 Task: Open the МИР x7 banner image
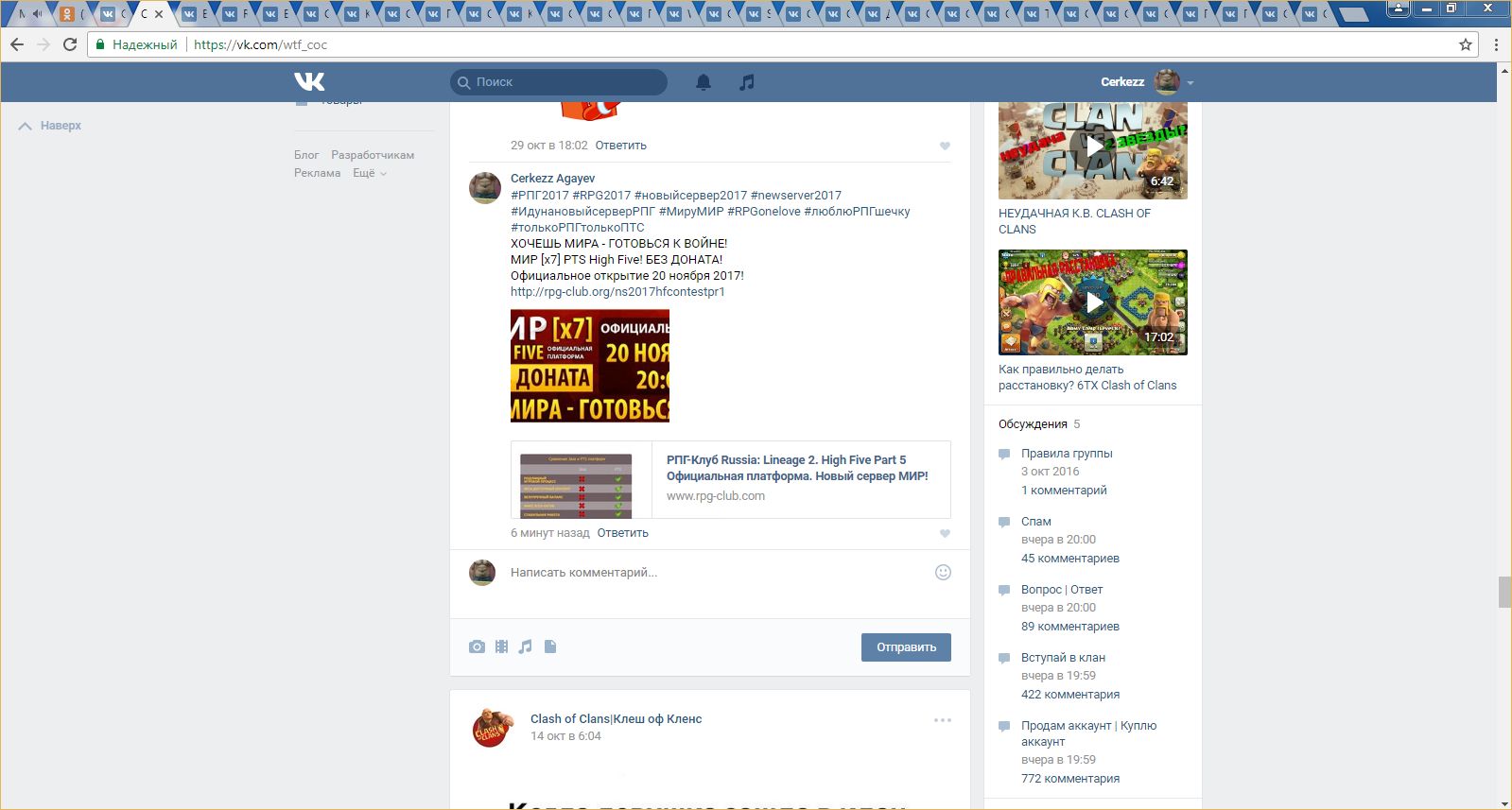[x=590, y=366]
